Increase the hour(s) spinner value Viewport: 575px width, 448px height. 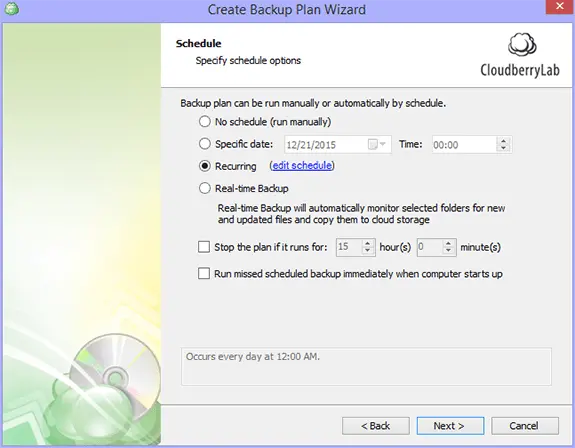coord(367,243)
